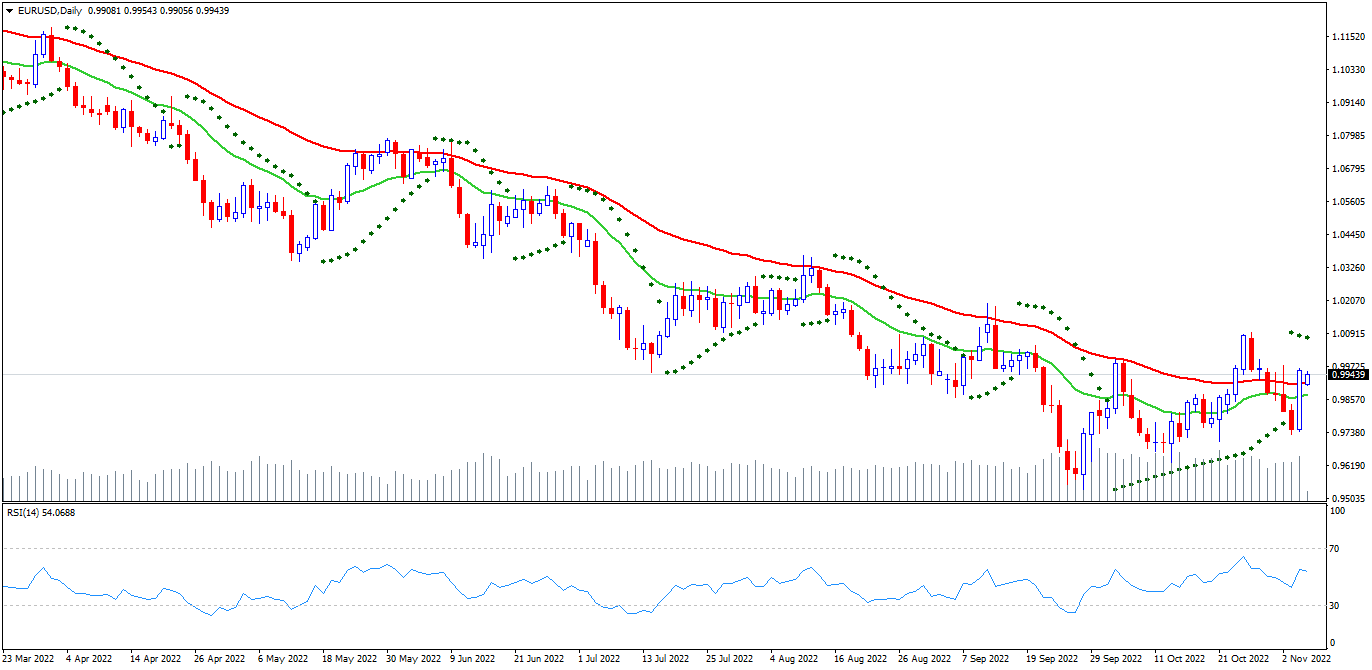
Task: Click the 16 Aug 2022 date label
Action: click(x=861, y=659)
